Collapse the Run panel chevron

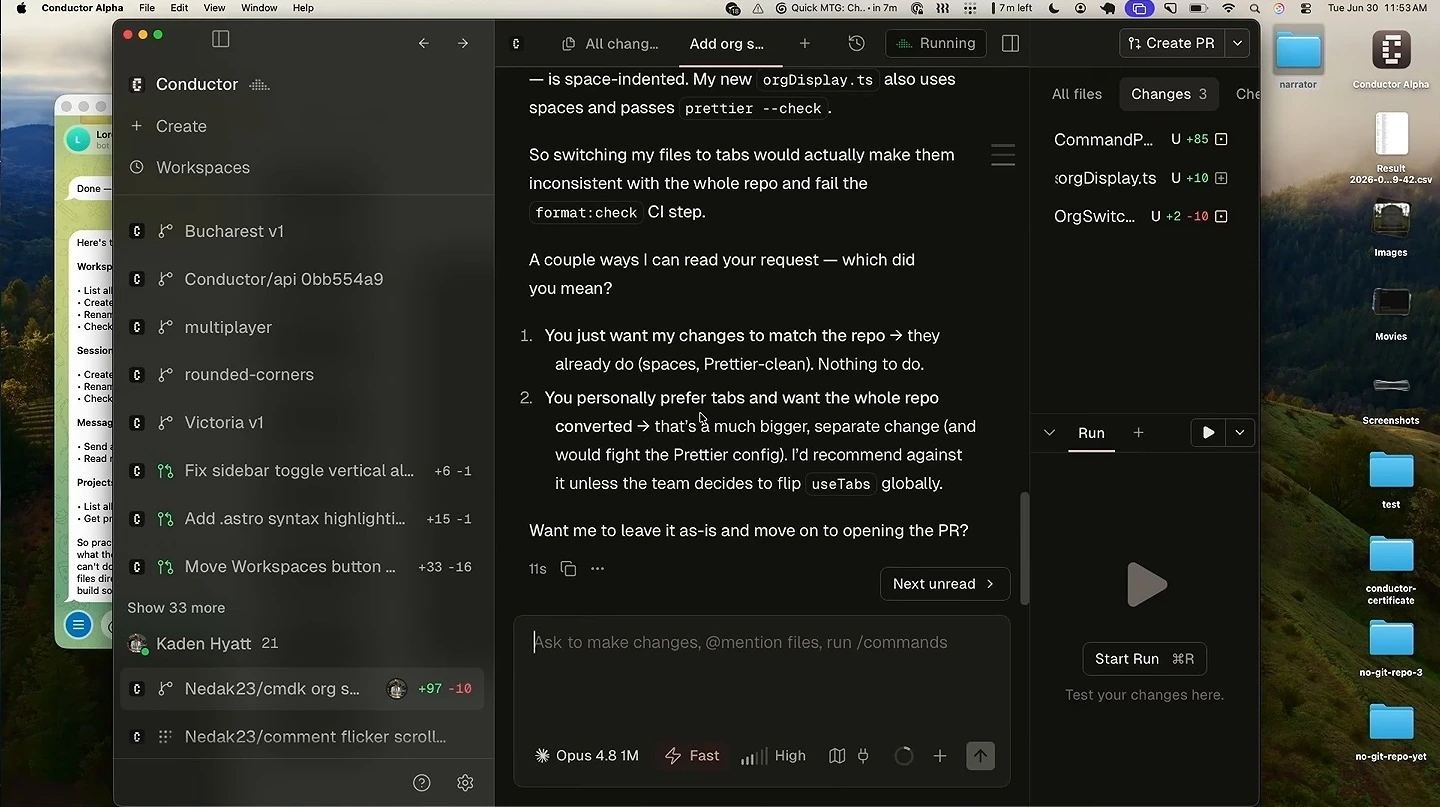[1049, 433]
